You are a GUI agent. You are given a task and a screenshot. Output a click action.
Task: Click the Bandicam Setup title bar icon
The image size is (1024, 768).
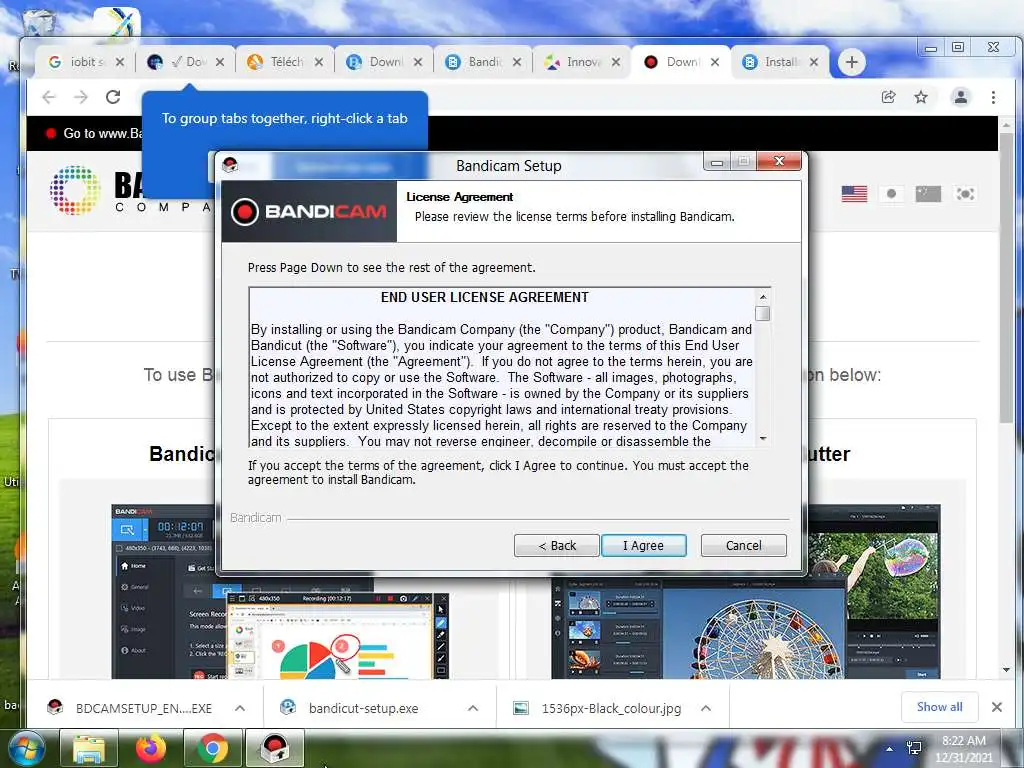(230, 165)
